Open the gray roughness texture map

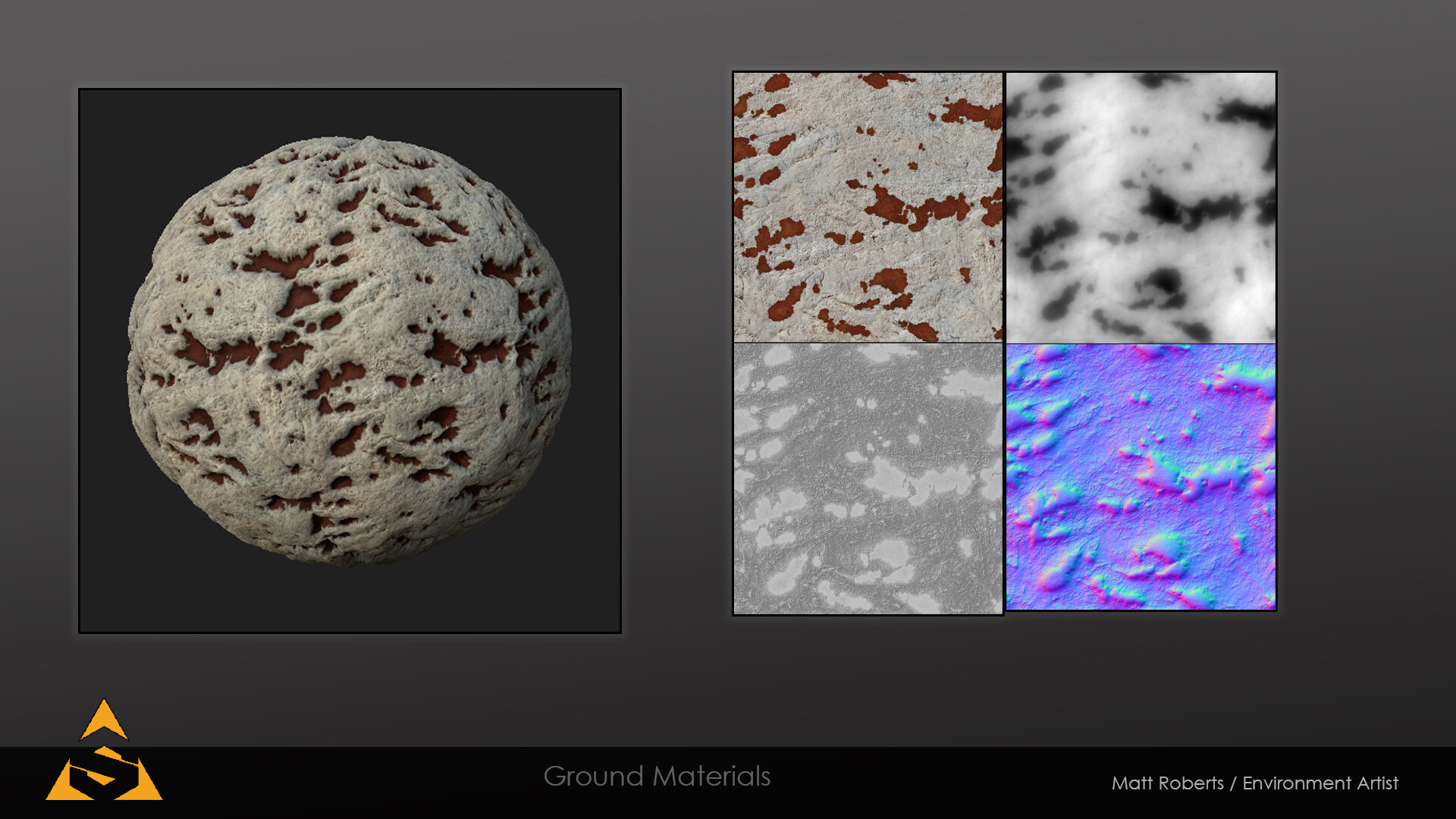[x=868, y=479]
